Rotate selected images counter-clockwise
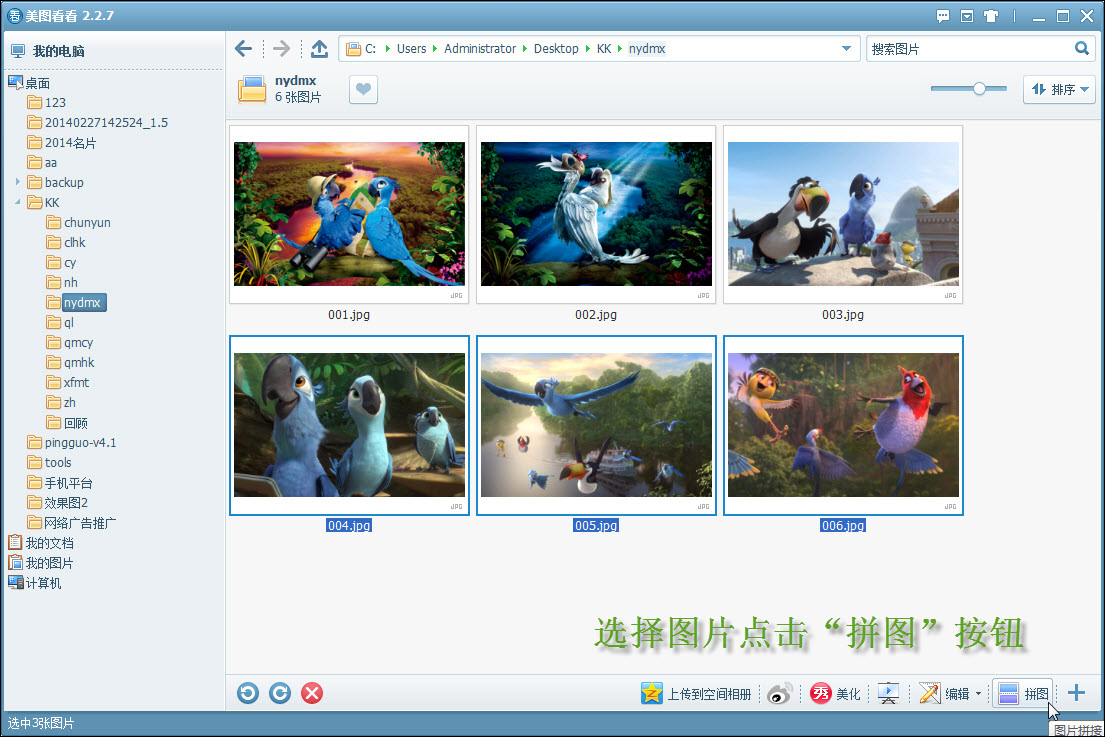 point(248,693)
